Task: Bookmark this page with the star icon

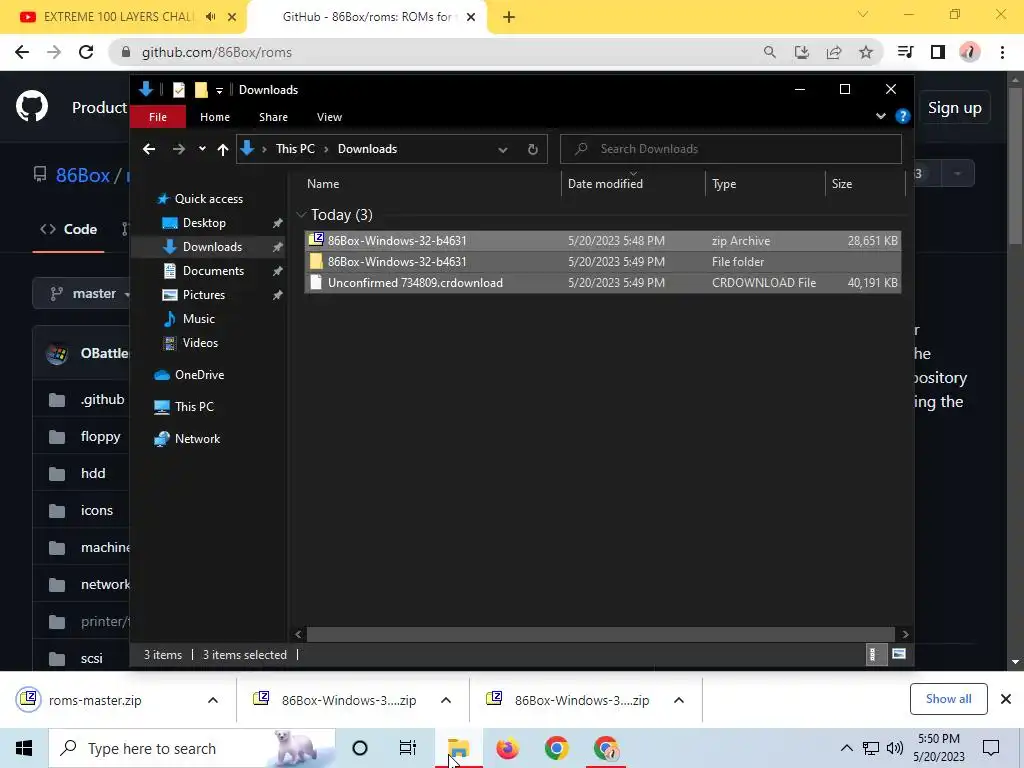Action: (x=866, y=52)
